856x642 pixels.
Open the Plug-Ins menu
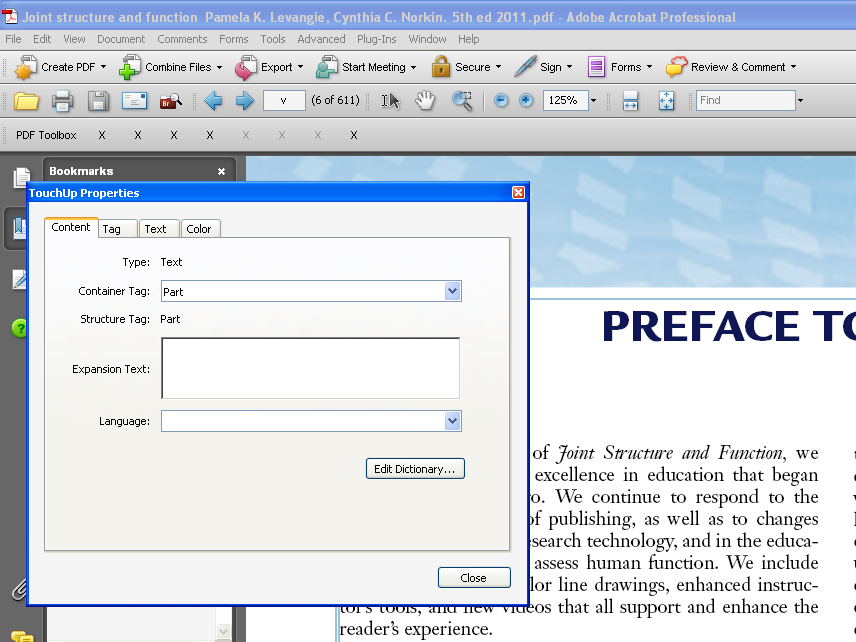(x=377, y=39)
